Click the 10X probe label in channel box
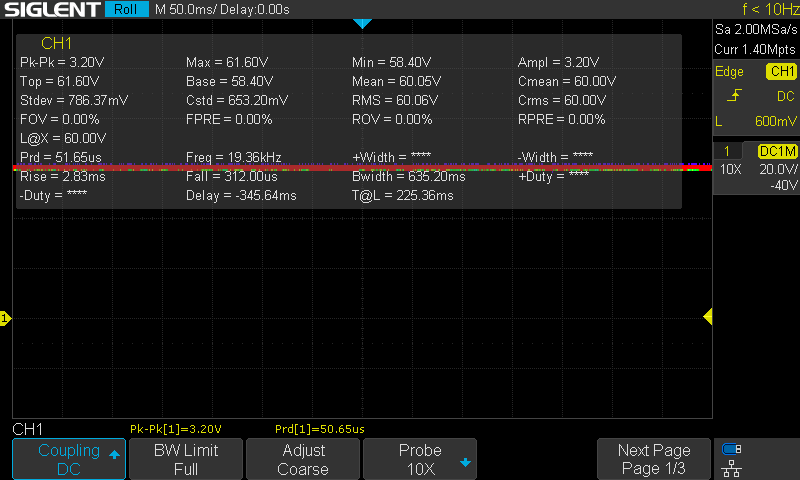 click(x=730, y=169)
